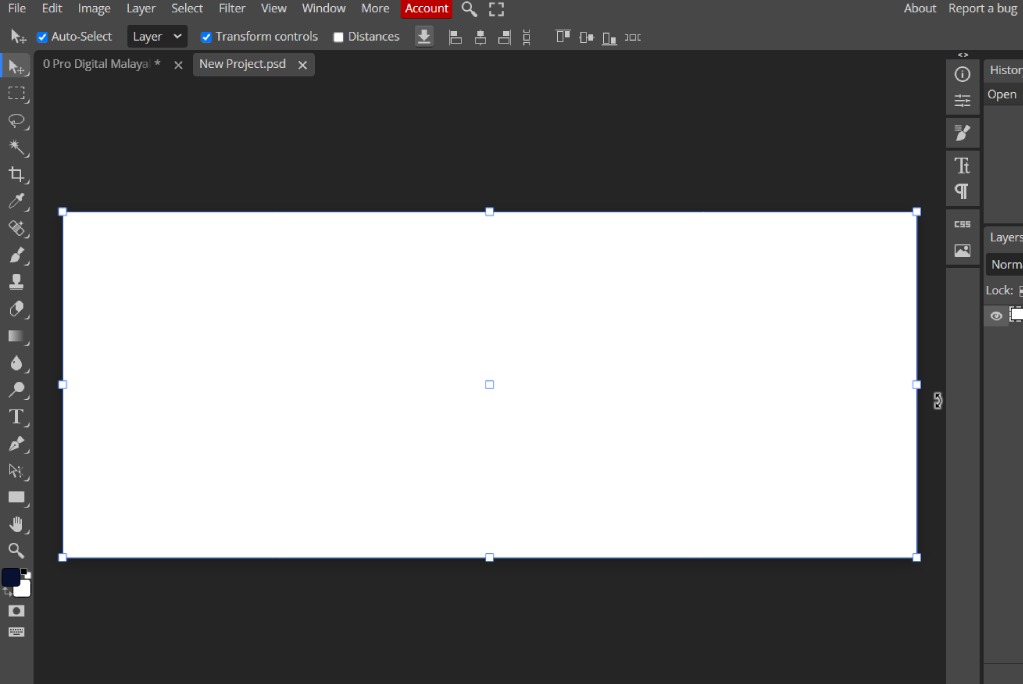
Task: Select the Move tool in left toolbar
Action: tap(16, 67)
